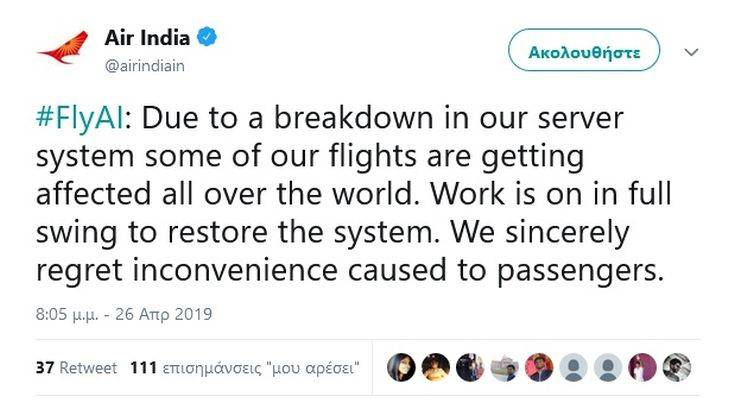This screenshot has width=735, height=403.
Task: Open the @airindiain handle link
Action: pos(145,65)
